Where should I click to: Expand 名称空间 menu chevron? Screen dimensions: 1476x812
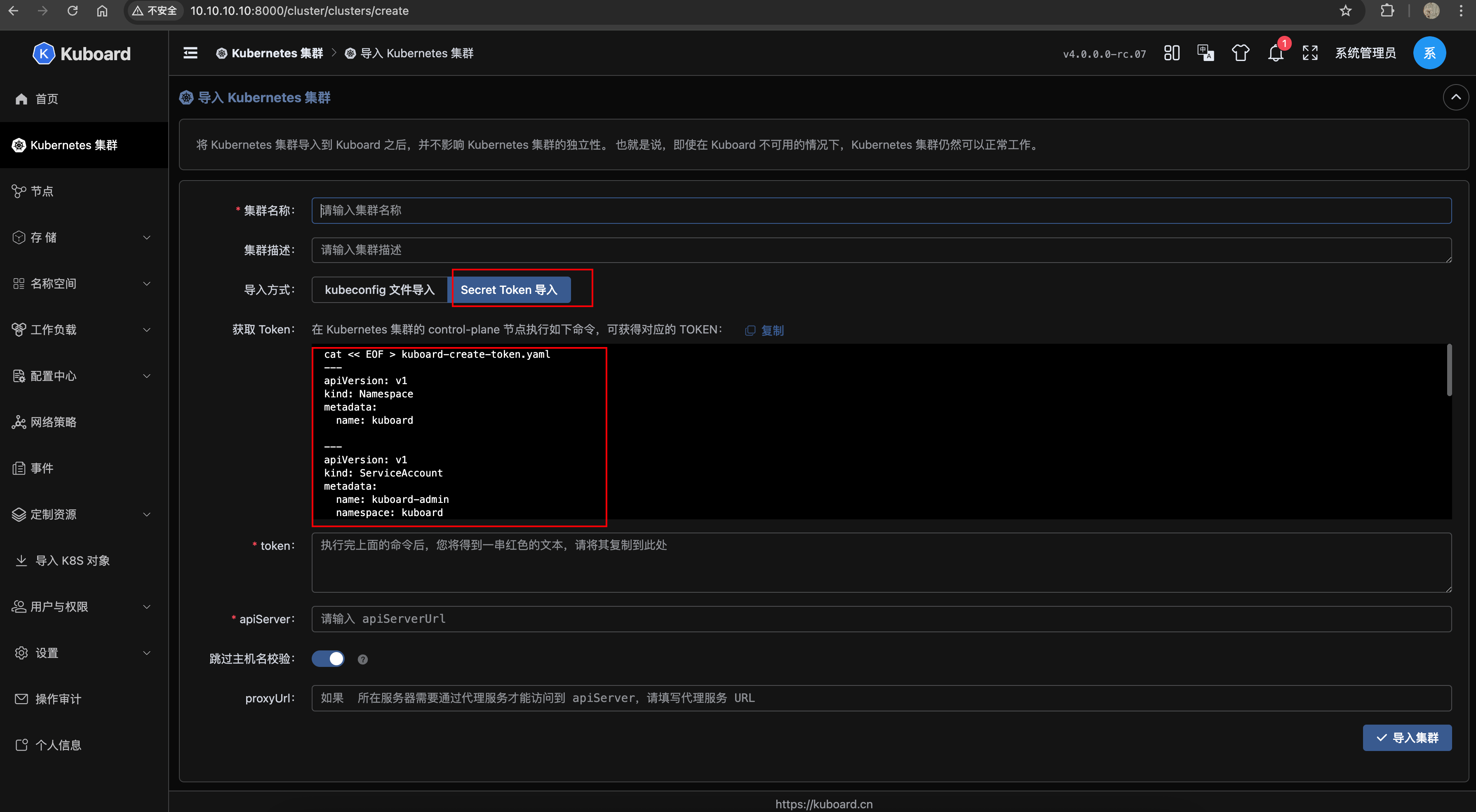tap(147, 284)
